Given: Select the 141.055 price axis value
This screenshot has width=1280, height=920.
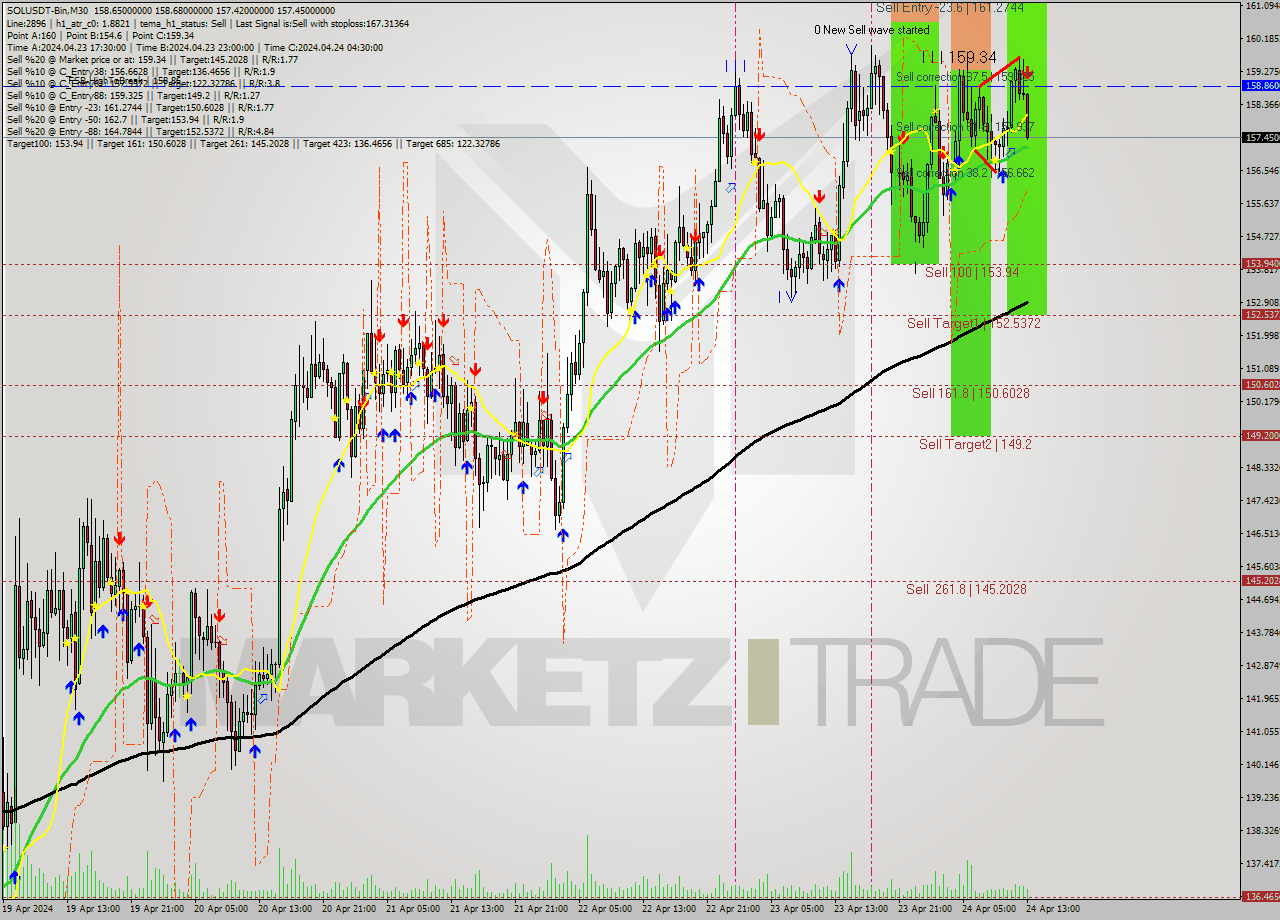Looking at the screenshot, I should [1263, 732].
